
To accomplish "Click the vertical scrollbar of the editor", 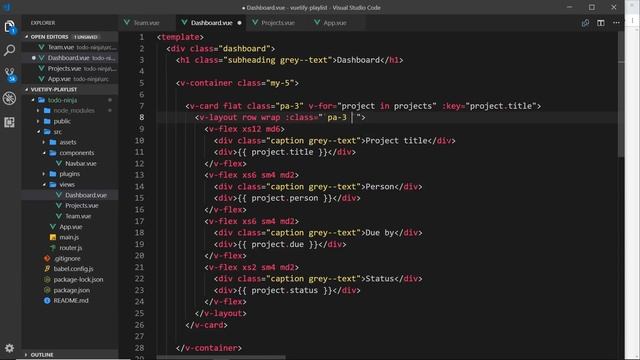I will click(621, 94).
